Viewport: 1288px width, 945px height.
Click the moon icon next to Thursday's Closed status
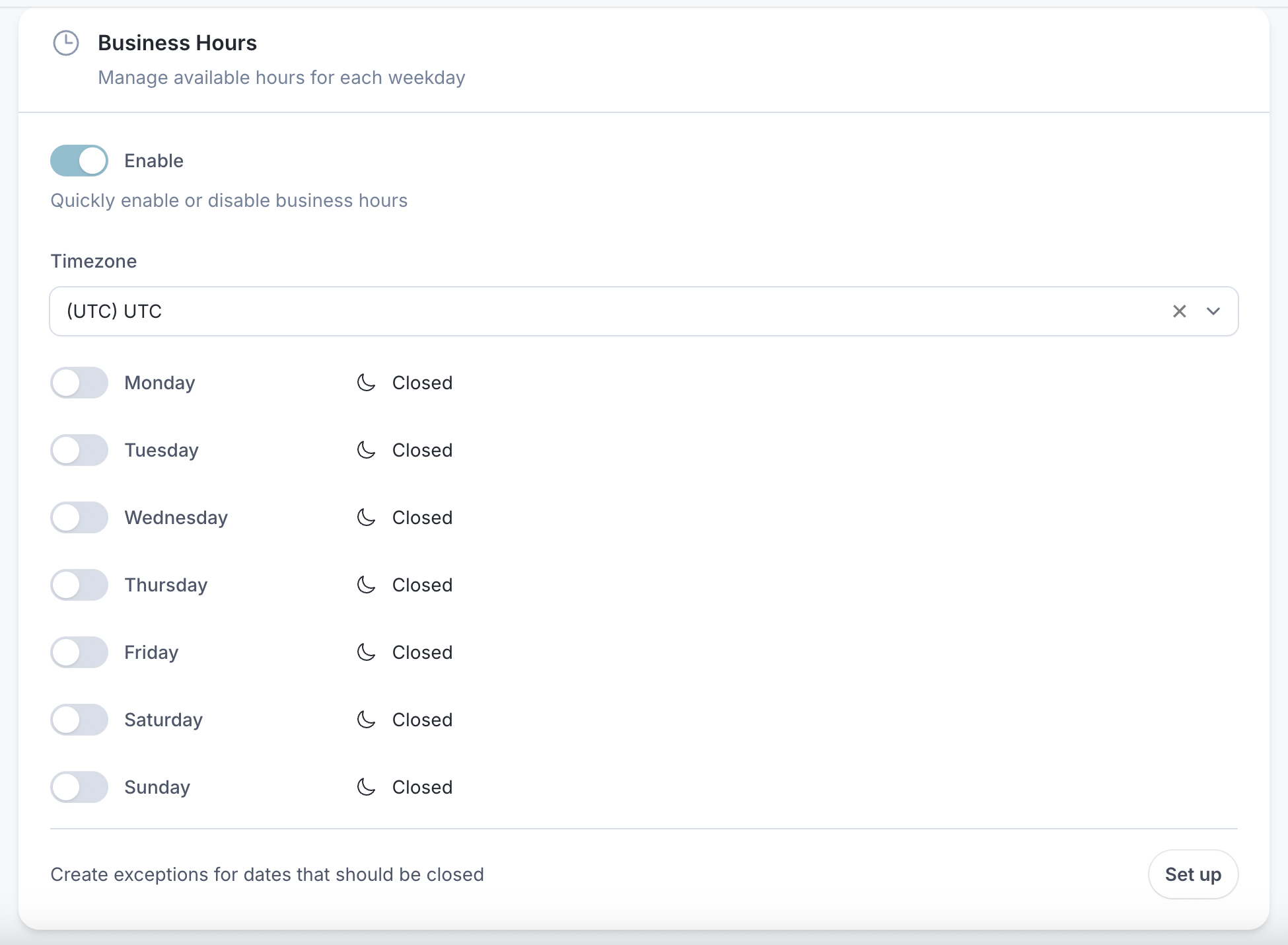(x=367, y=585)
